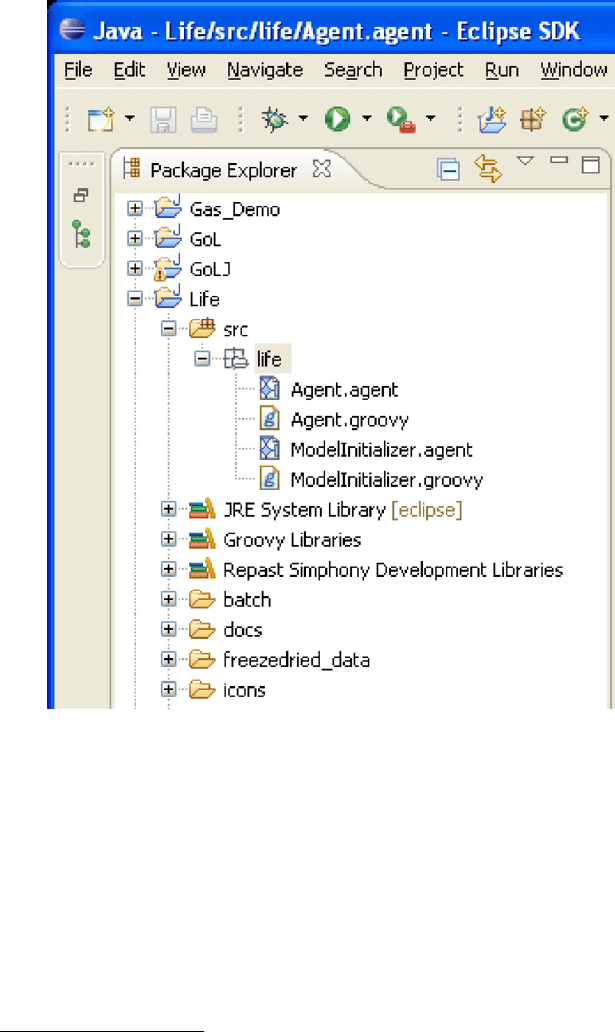This screenshot has height=1032, width=615.
Task: Select the batch folder
Action: pos(247,600)
